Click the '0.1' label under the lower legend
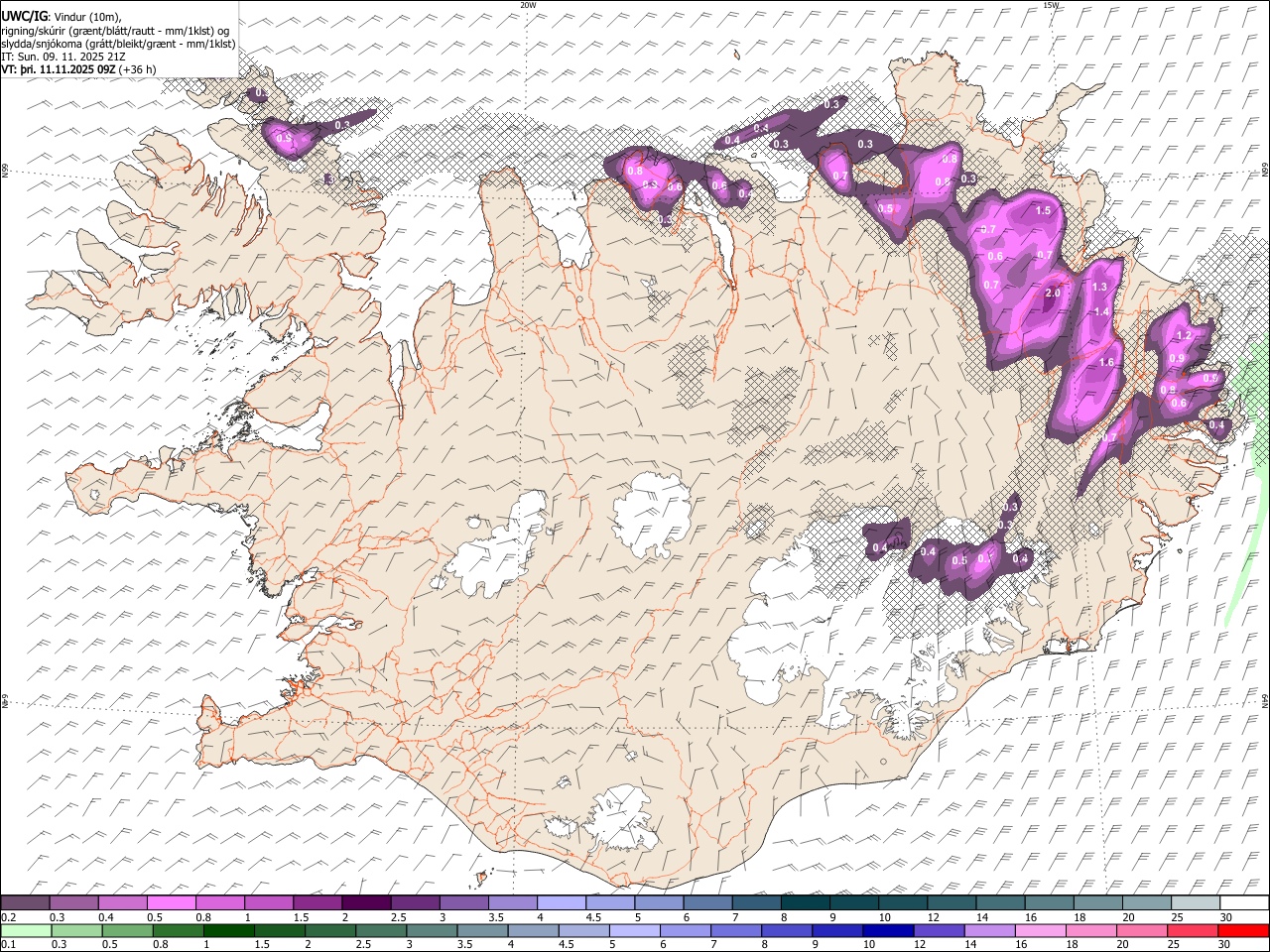Screen dimensions: 1270x952 click(7, 944)
